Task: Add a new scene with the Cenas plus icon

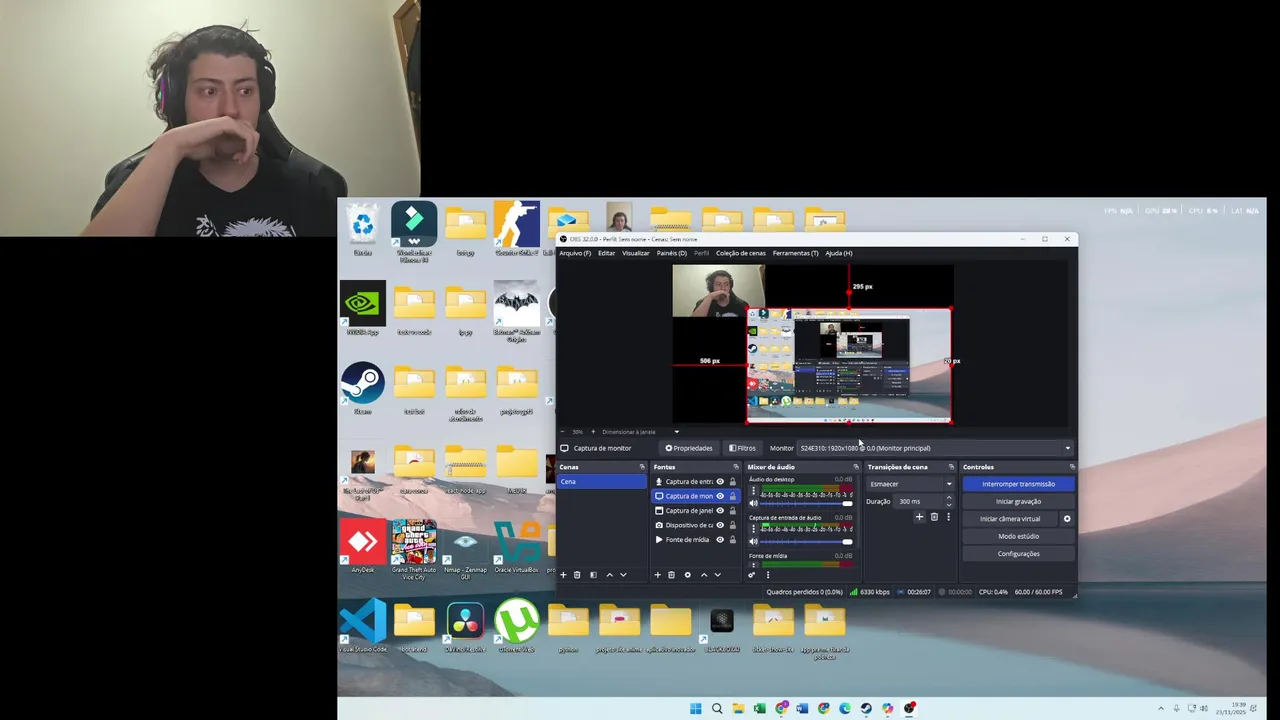Action: (x=563, y=575)
